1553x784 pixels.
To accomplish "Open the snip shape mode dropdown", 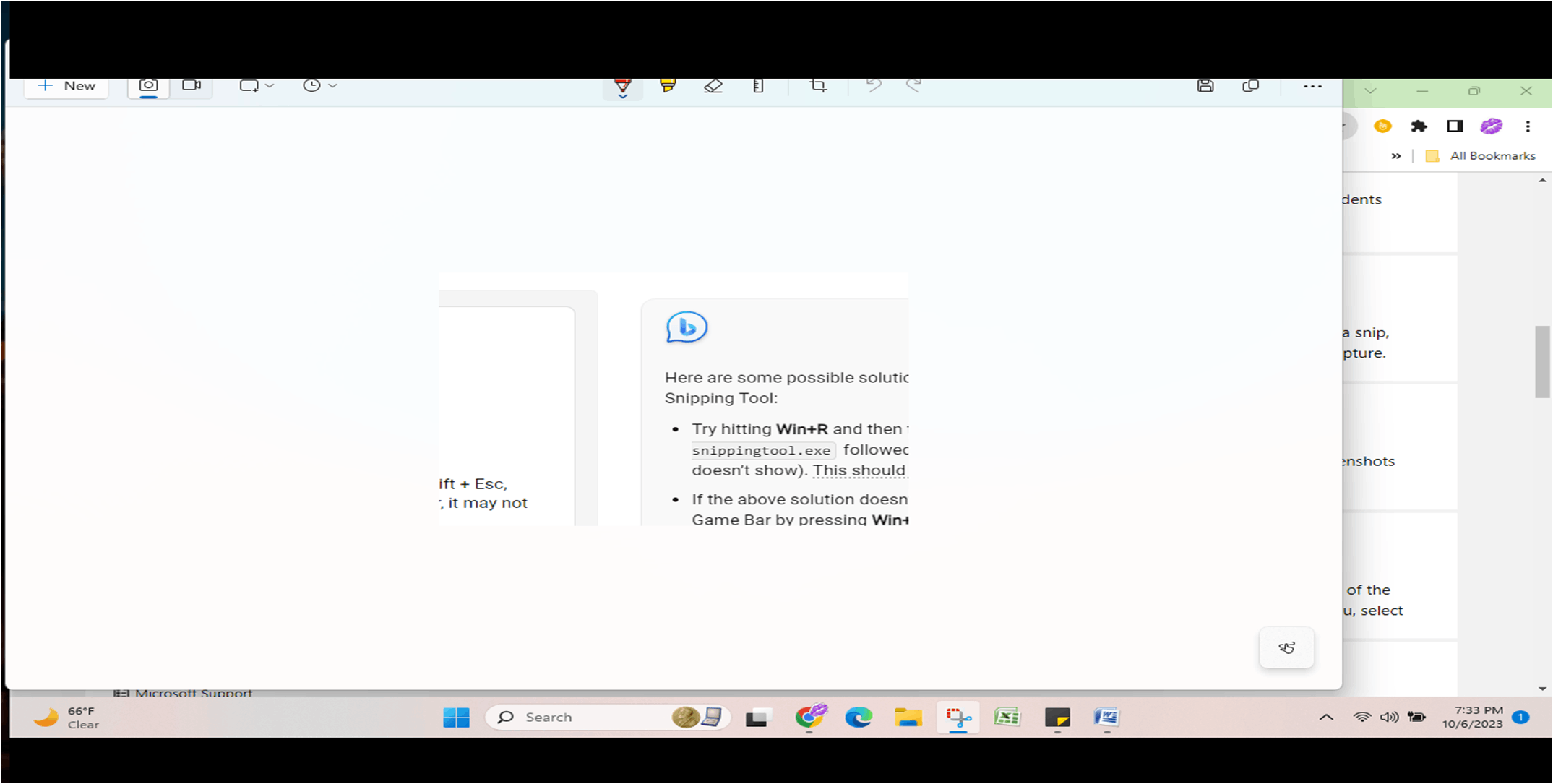I will coord(270,85).
